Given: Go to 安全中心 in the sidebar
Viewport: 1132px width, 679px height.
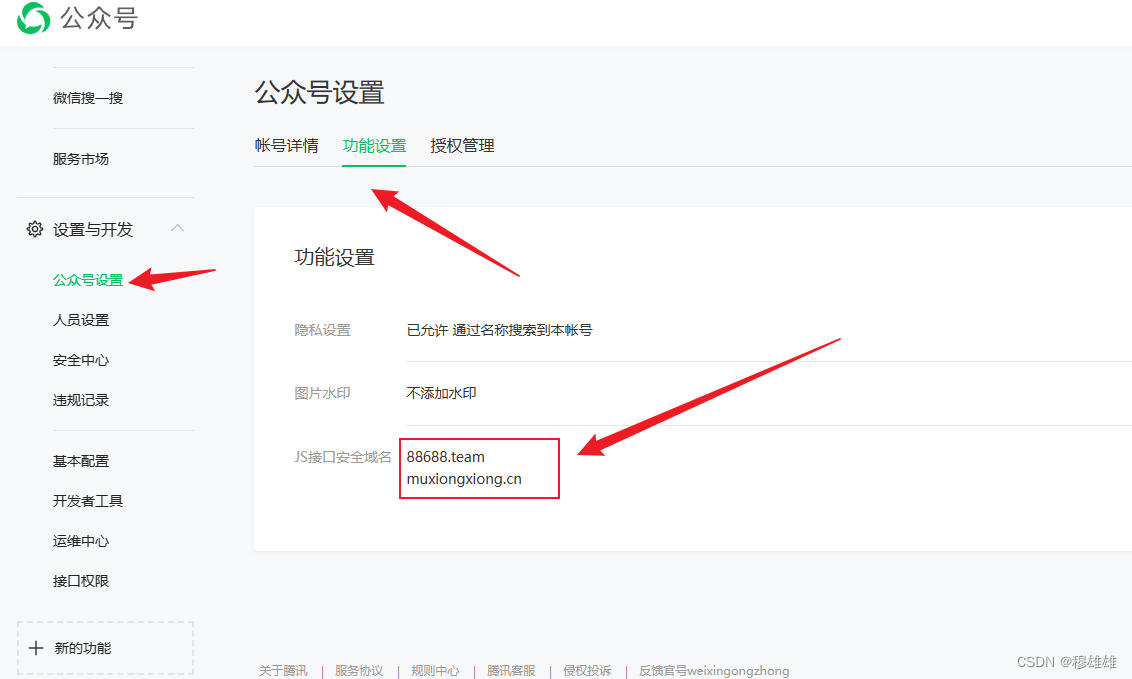Looking at the screenshot, I should tap(81, 360).
